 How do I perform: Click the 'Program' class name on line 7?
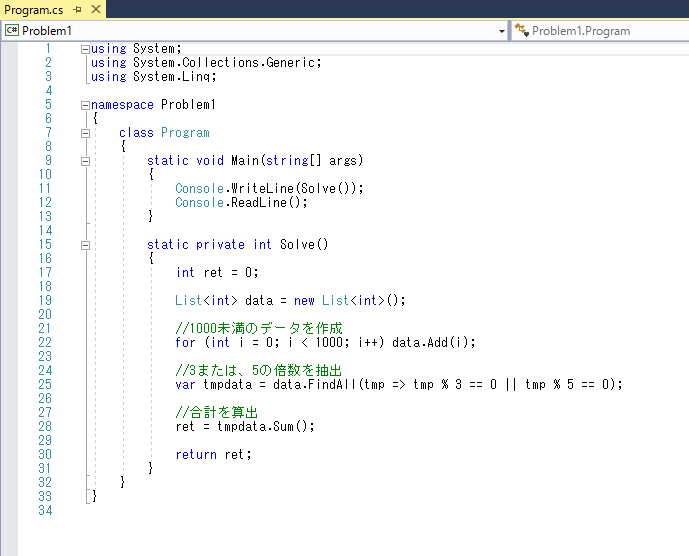click(x=185, y=133)
